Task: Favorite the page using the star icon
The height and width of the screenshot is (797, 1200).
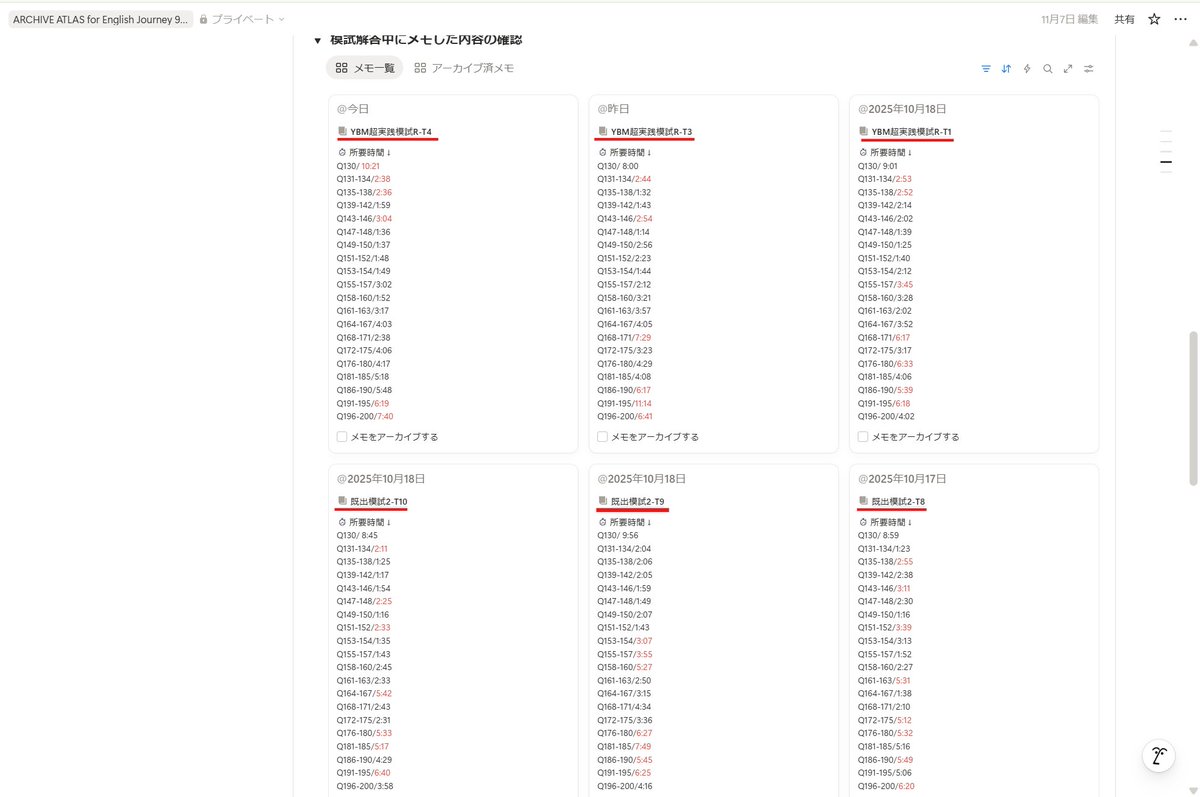Action: click(1154, 19)
